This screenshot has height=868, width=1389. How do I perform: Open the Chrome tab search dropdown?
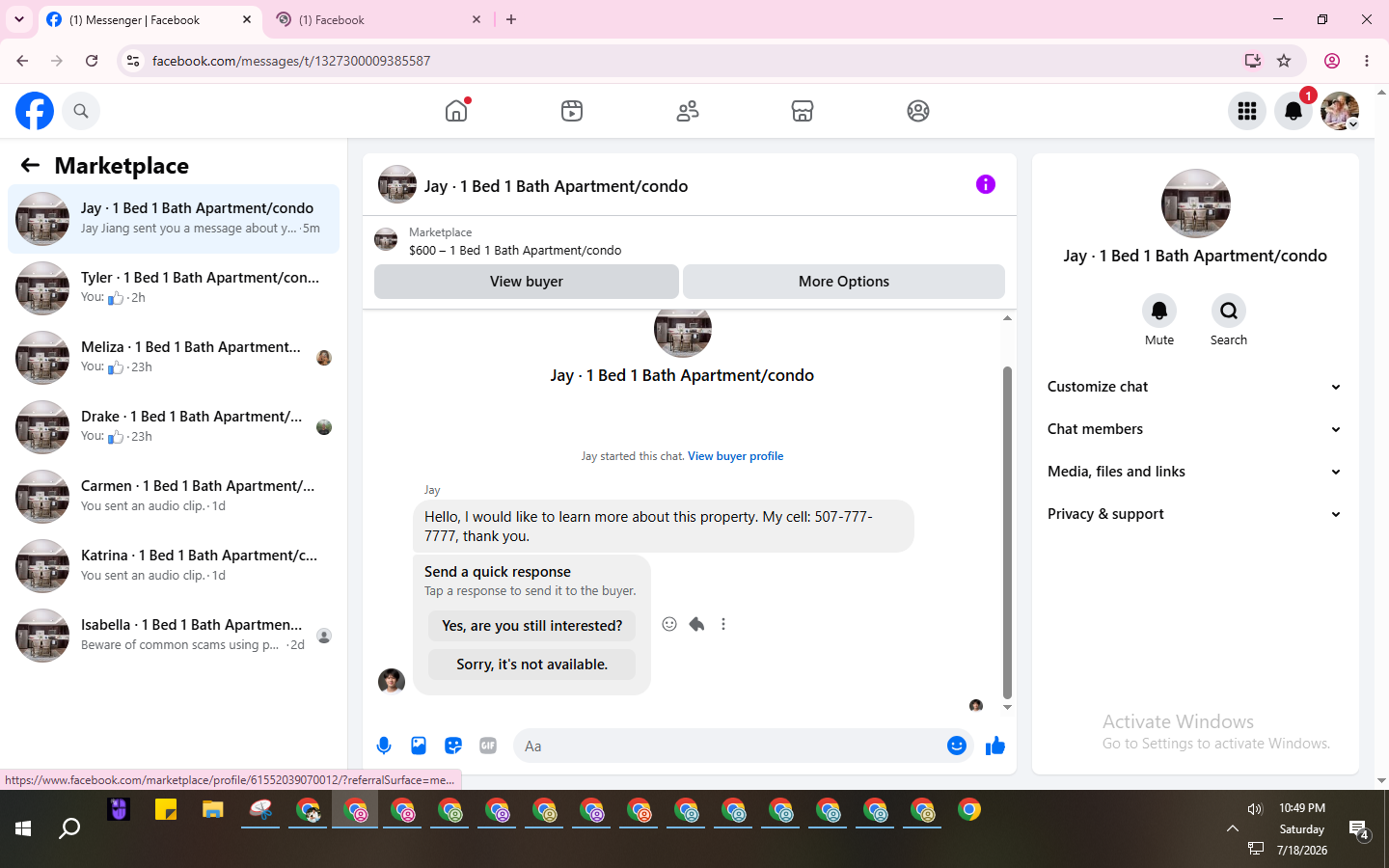click(x=19, y=19)
